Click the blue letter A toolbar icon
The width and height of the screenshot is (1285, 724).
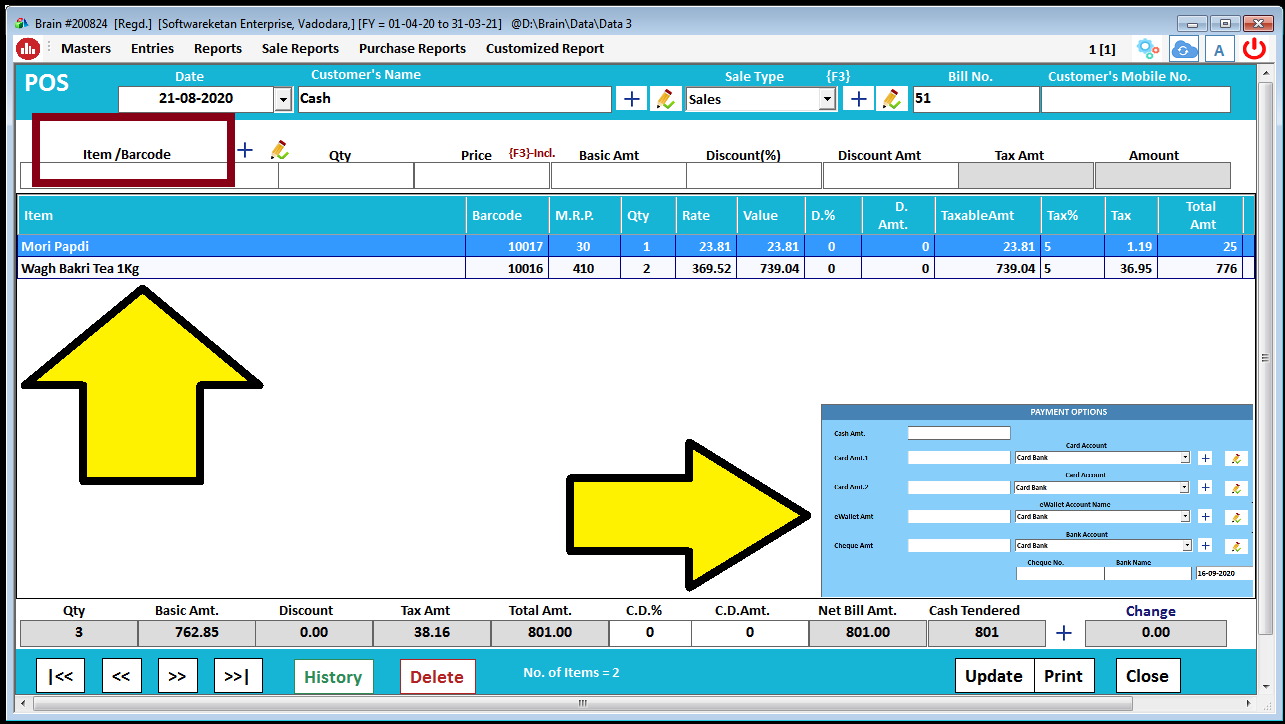1219,47
